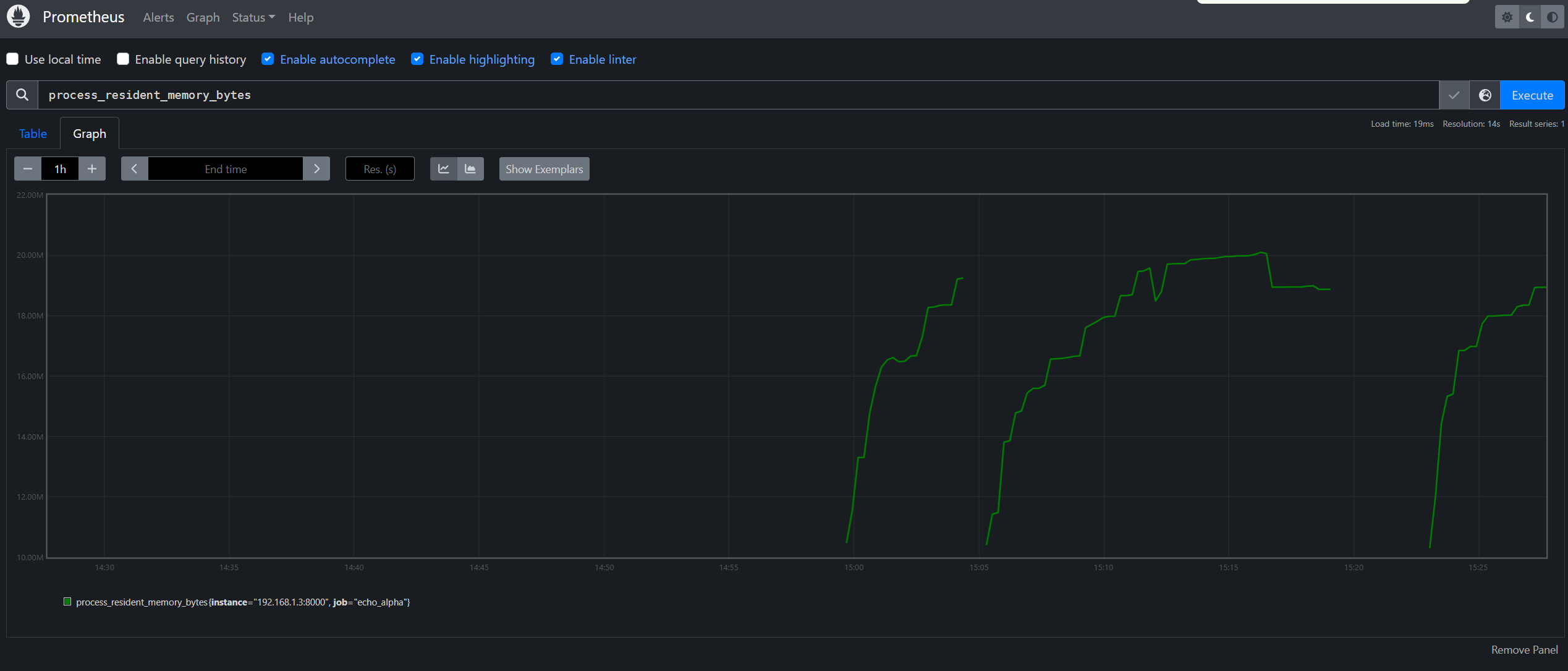
Task: Disable the Enable linter checkbox
Action: 557,59
